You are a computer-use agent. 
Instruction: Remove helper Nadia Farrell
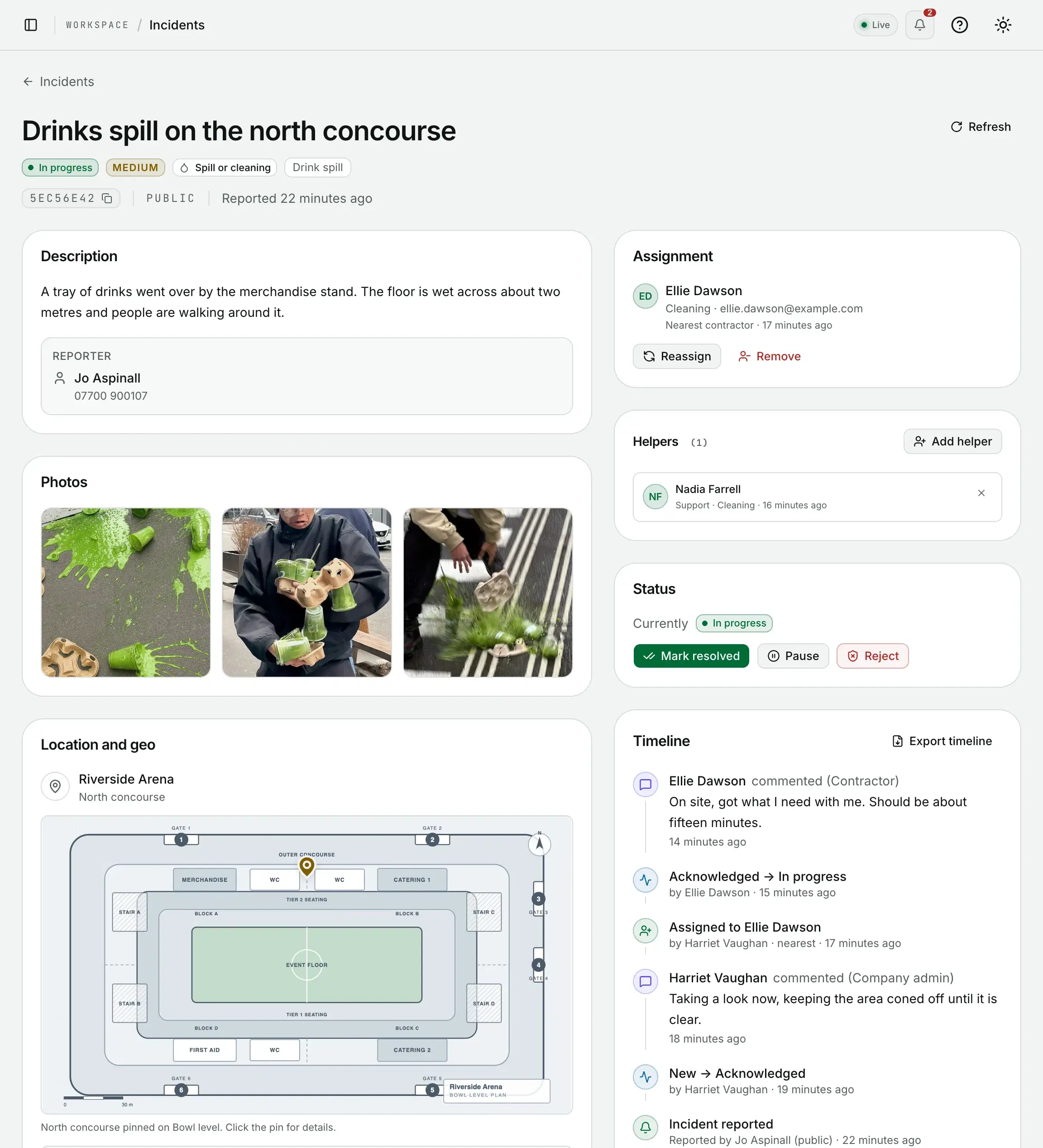(x=981, y=493)
